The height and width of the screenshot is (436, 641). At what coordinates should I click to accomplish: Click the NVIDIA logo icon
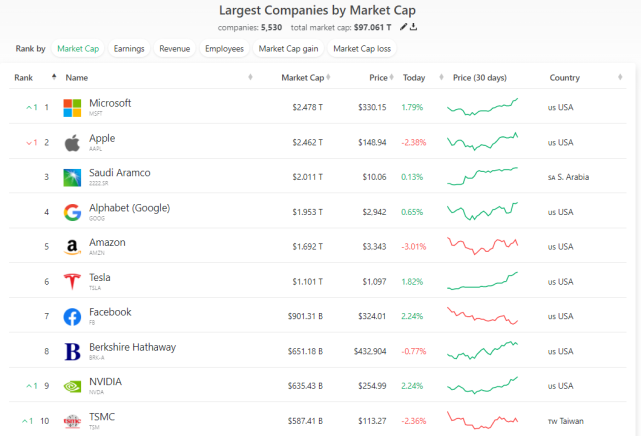coord(72,386)
